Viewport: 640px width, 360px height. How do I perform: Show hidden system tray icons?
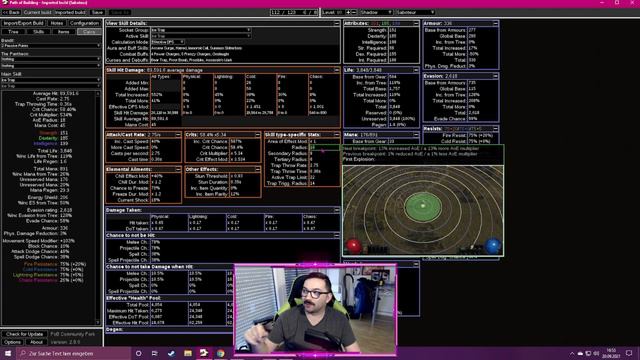572,353
